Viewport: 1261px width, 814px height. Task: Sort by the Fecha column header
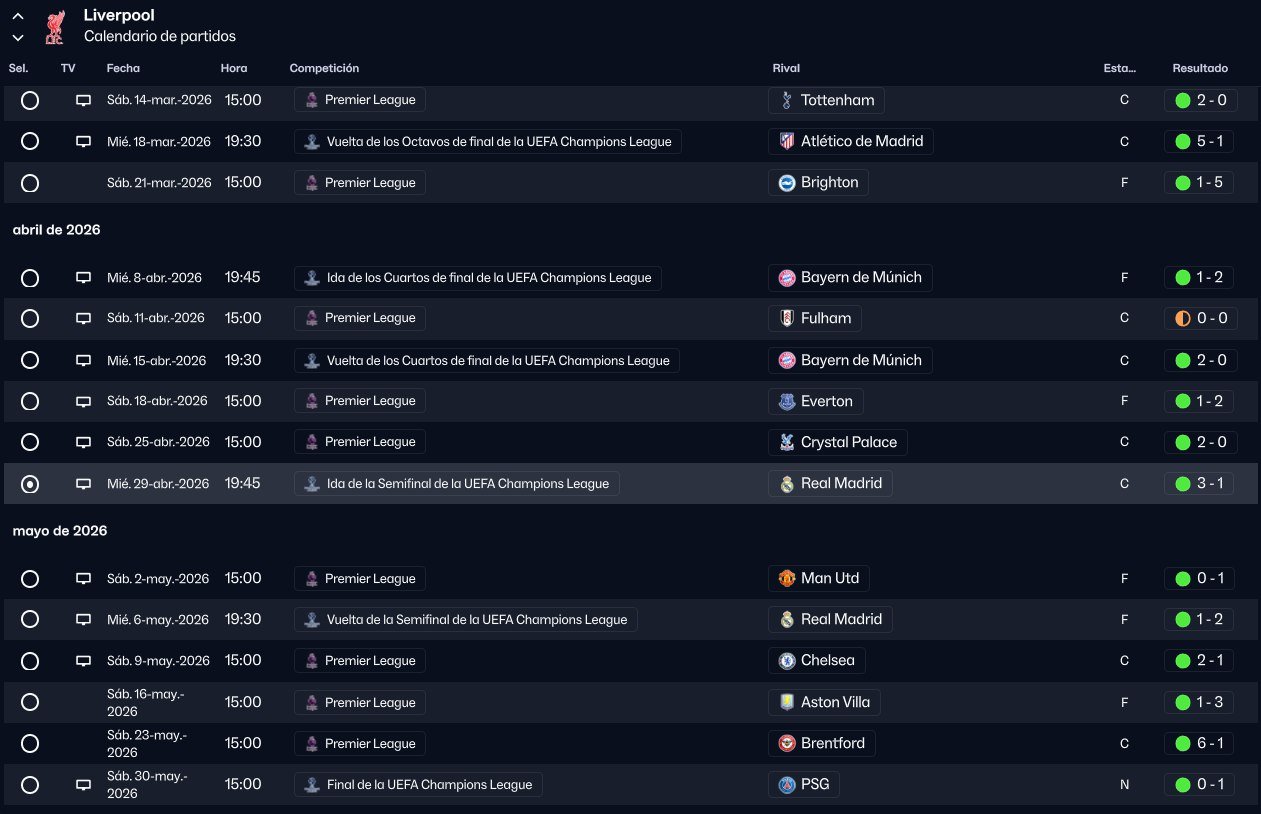tap(123, 68)
